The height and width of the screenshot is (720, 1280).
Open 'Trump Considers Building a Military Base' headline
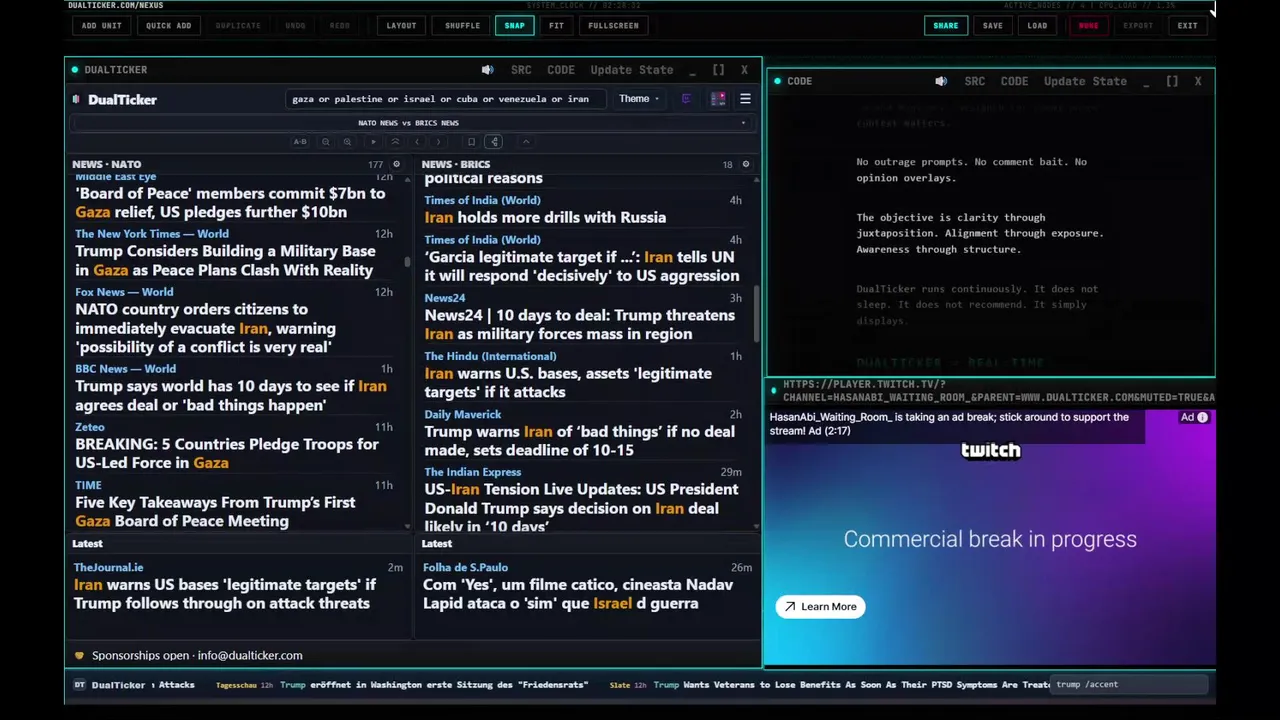[224, 261]
